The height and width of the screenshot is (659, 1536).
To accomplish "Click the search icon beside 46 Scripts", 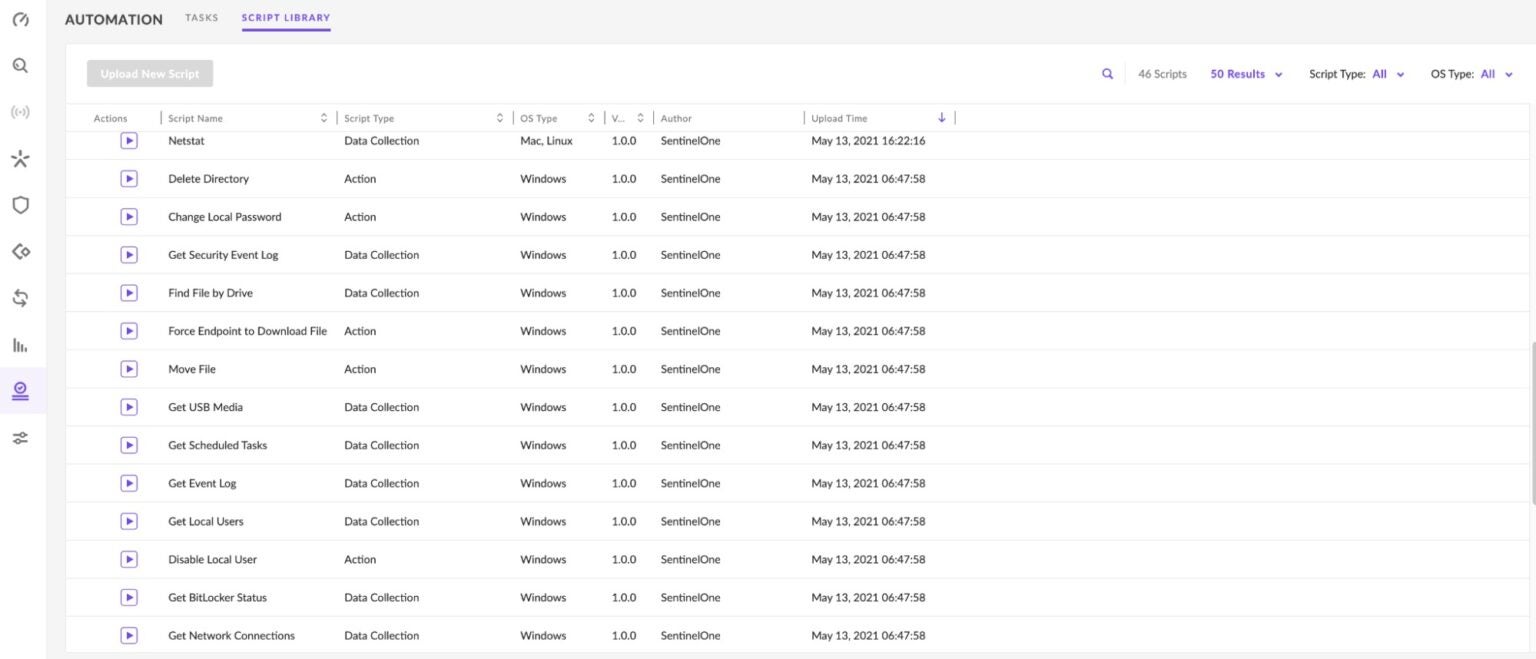I will (x=1107, y=74).
